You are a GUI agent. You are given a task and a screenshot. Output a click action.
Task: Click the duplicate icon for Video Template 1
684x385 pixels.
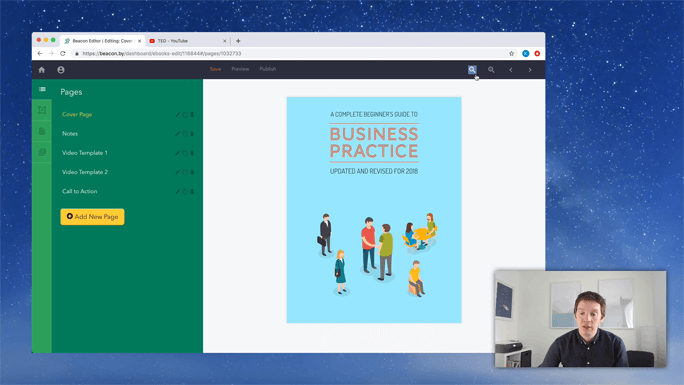[x=185, y=153]
